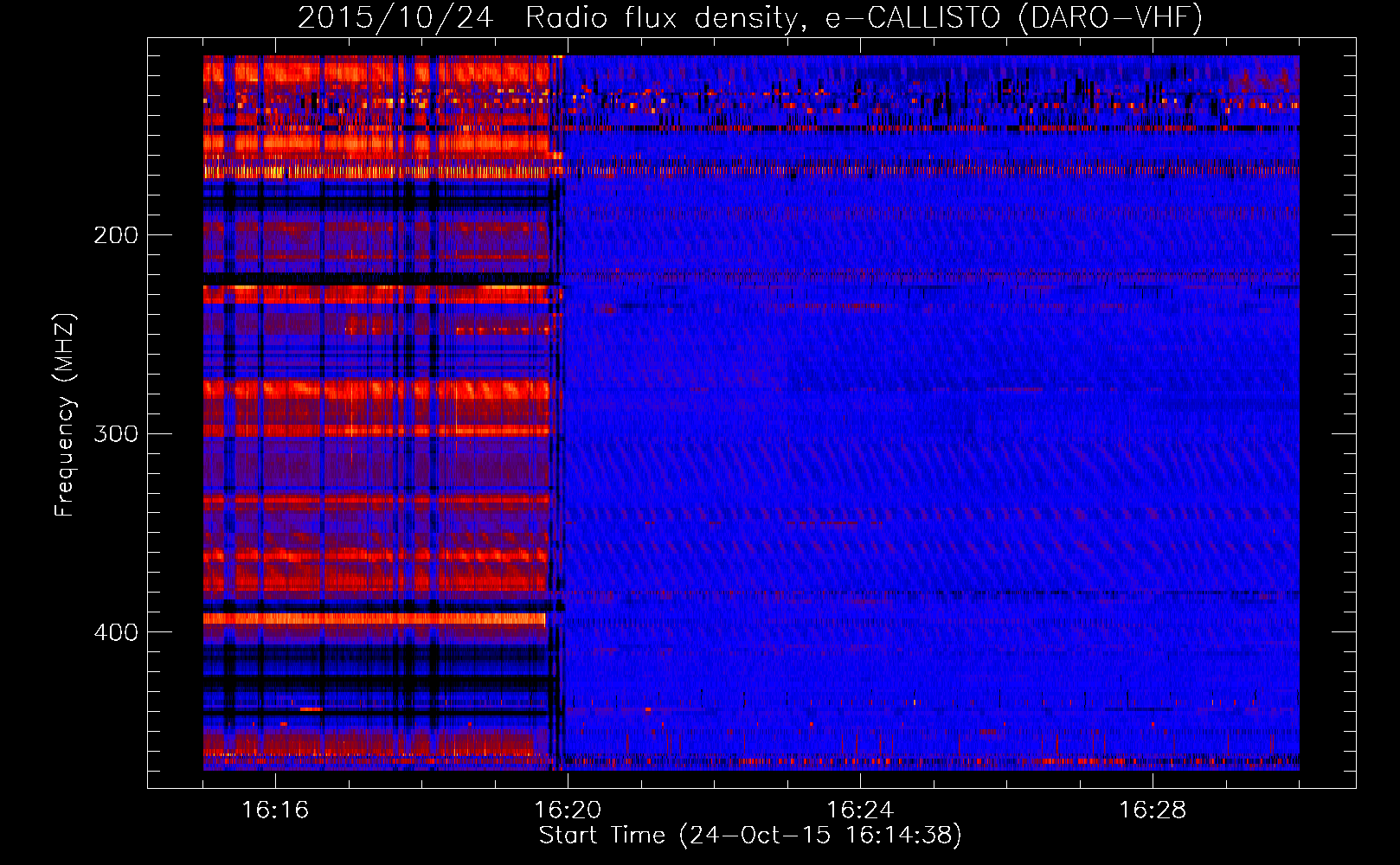Click the bright orange band just above 400 MHz
This screenshot has height=865, width=1400.
click(375, 618)
